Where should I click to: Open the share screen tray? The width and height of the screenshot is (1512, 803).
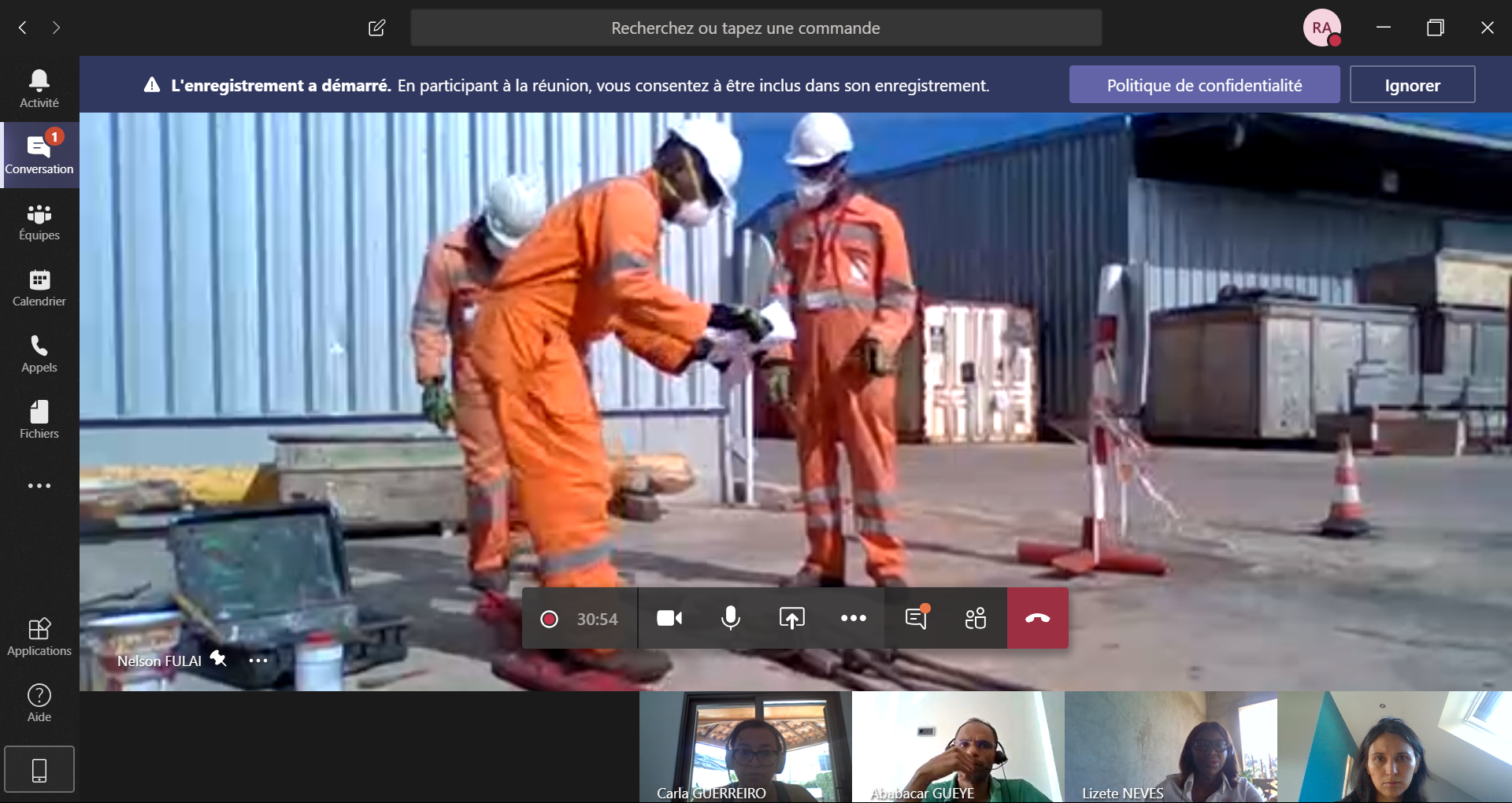792,619
